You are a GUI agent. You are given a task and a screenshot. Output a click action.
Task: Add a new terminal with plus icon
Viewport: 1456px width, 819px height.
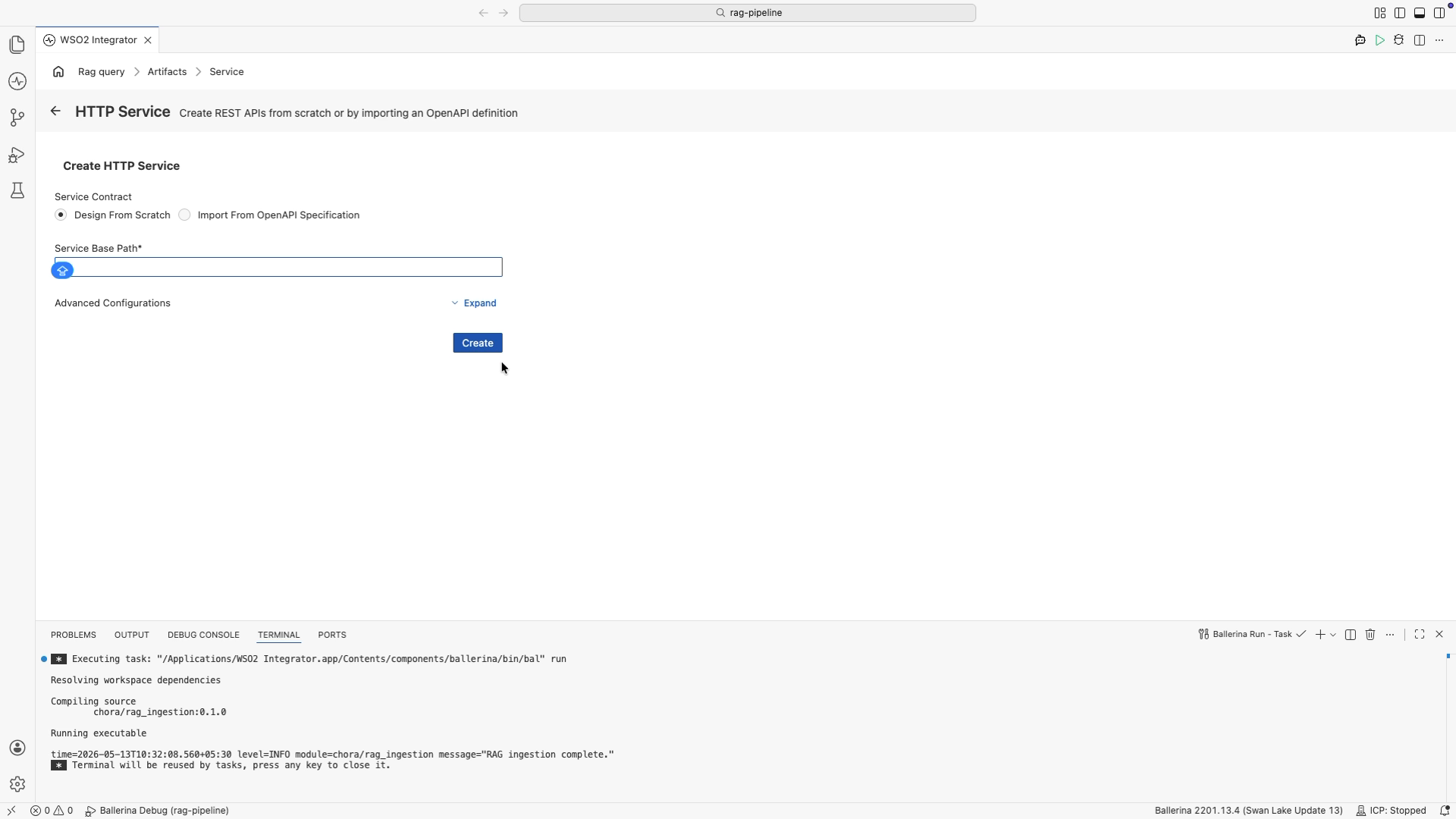coord(1320,635)
